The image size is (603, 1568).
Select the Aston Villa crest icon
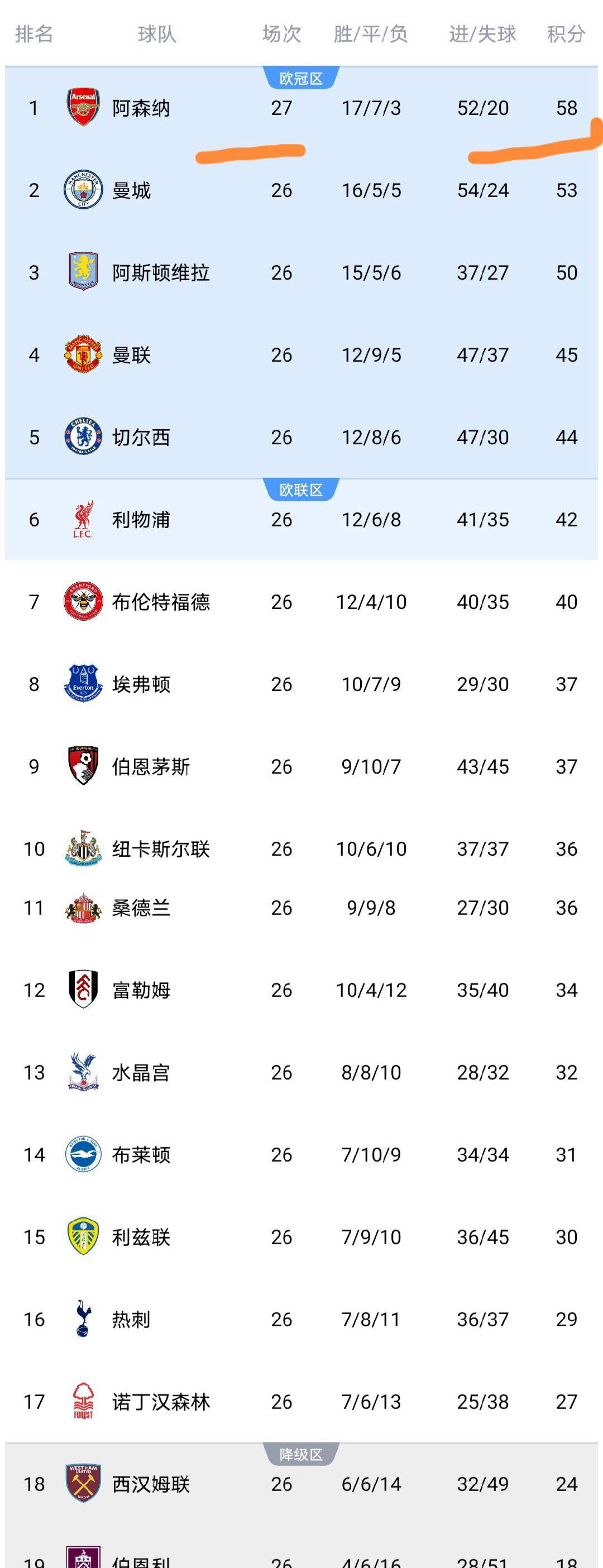coord(83,272)
